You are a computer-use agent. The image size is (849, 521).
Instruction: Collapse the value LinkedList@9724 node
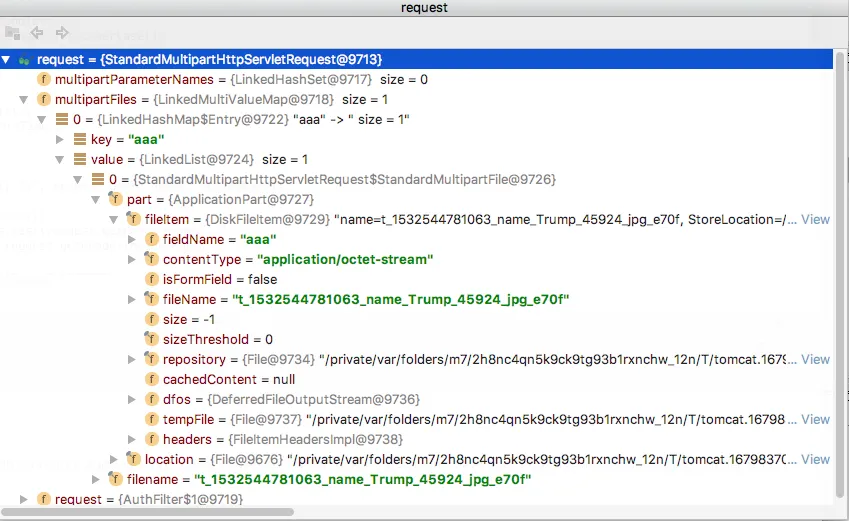point(60,160)
